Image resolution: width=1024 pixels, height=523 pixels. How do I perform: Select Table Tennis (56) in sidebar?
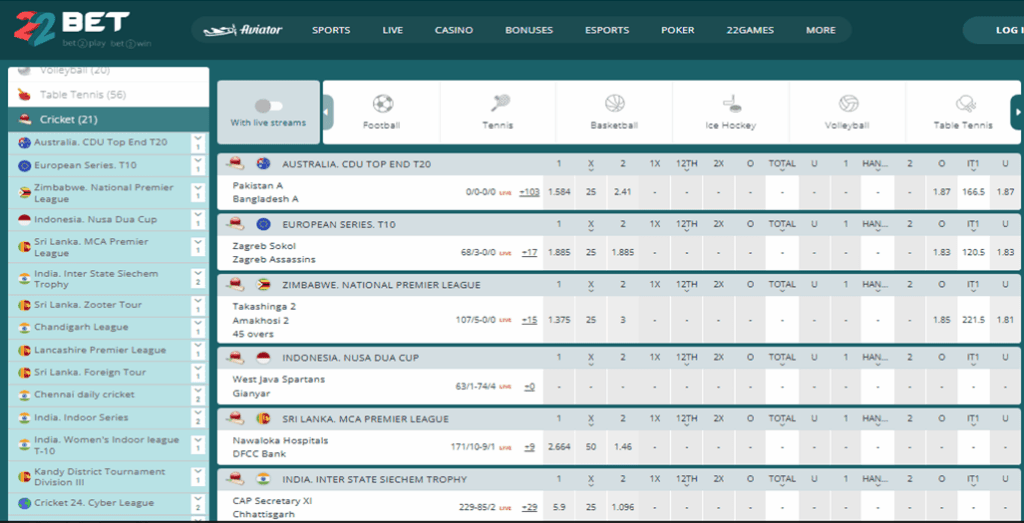(83, 95)
